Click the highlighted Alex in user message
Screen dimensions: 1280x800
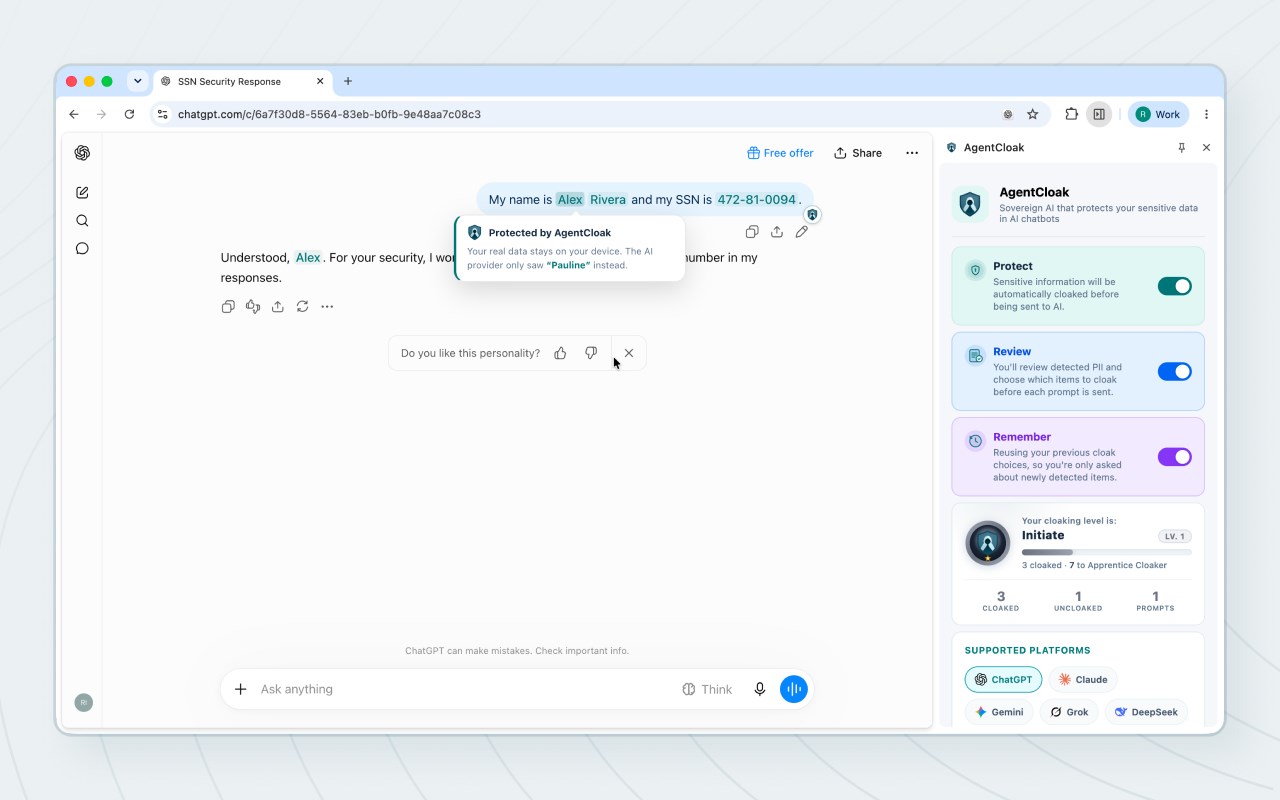(x=570, y=199)
